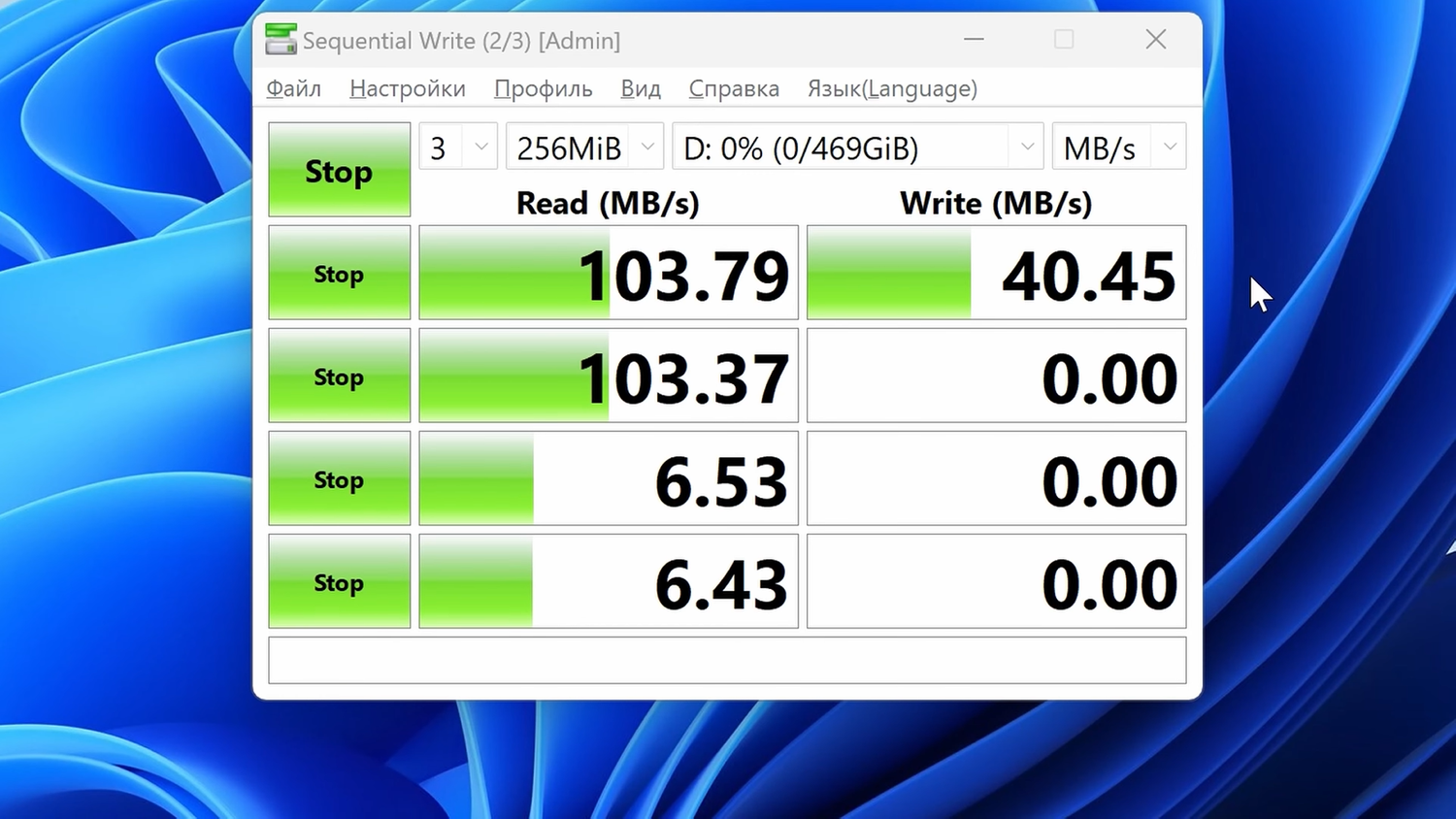
Task: Close the CrystalDiskMark window
Action: tap(1155, 40)
